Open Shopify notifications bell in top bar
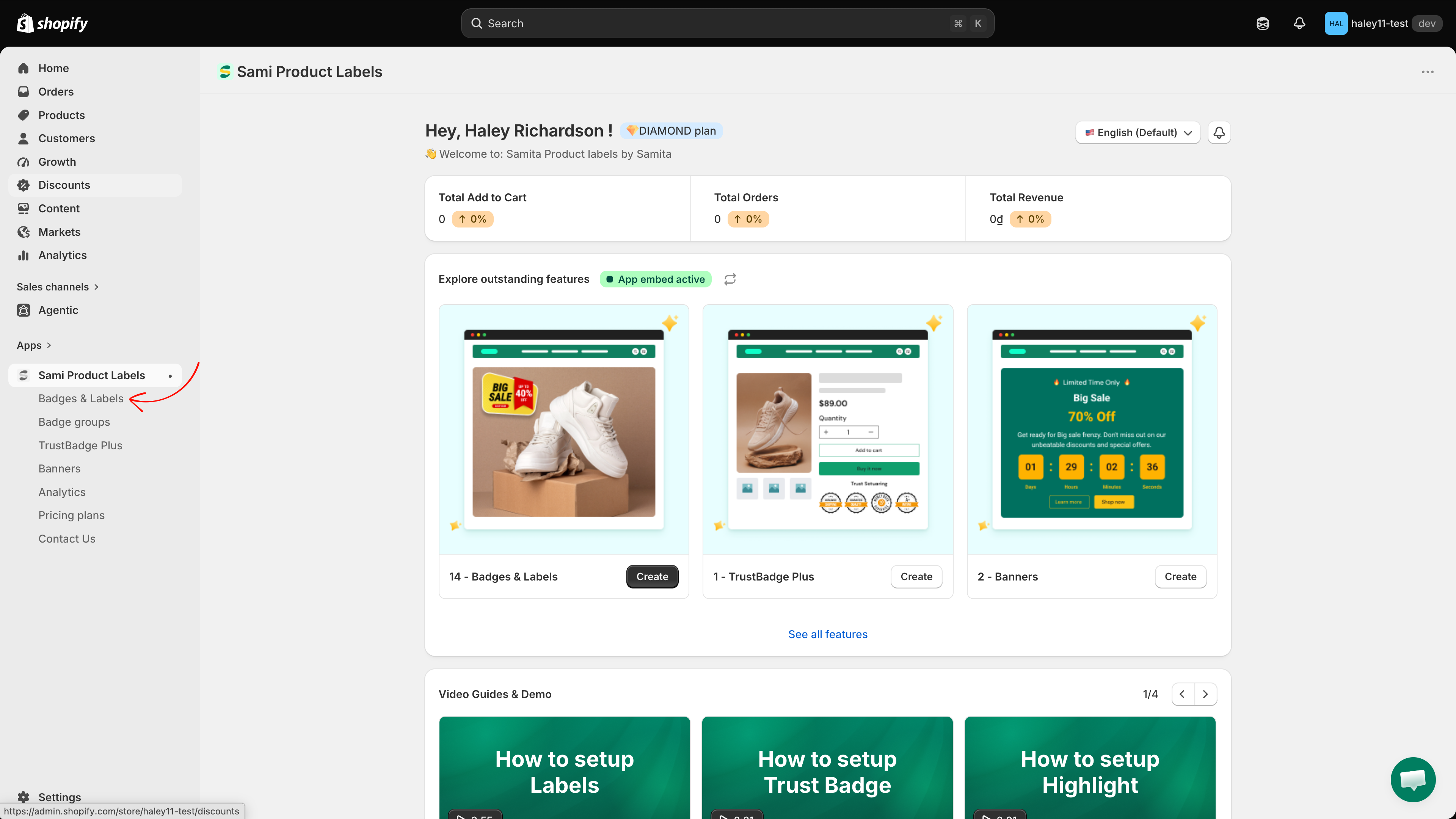1456x819 pixels. (x=1299, y=23)
